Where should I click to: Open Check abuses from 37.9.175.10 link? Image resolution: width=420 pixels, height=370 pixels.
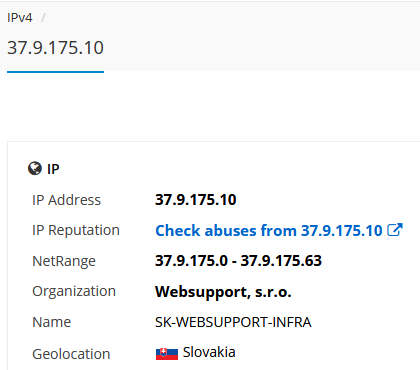[269, 230]
